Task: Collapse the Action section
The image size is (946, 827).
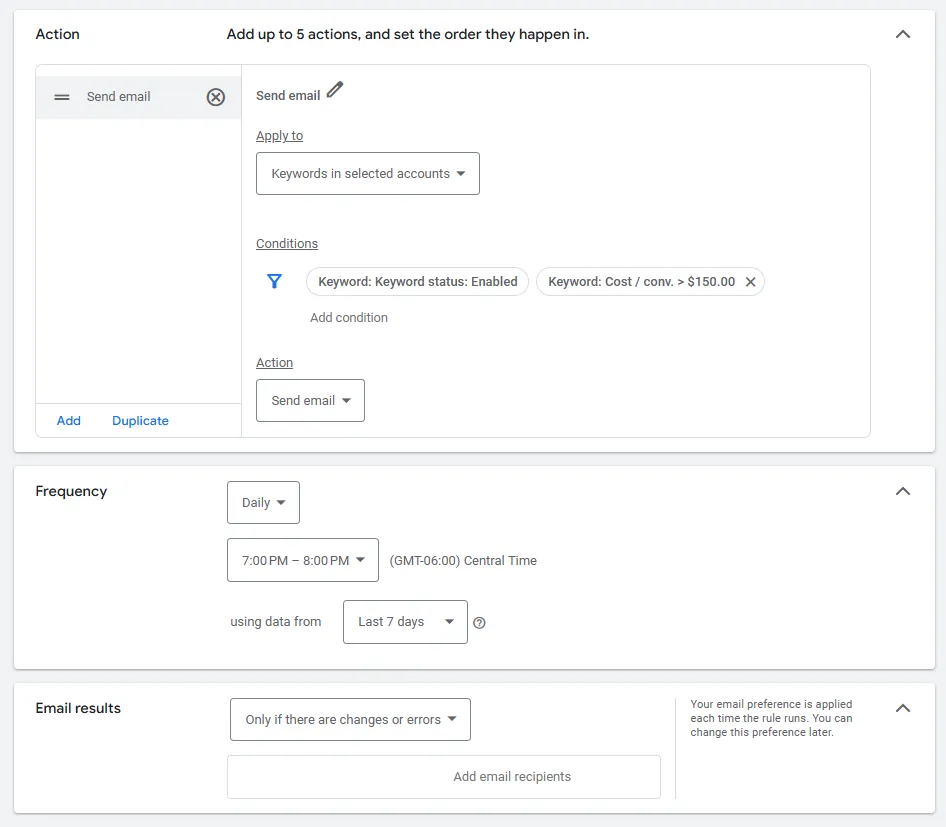Action: 903,33
